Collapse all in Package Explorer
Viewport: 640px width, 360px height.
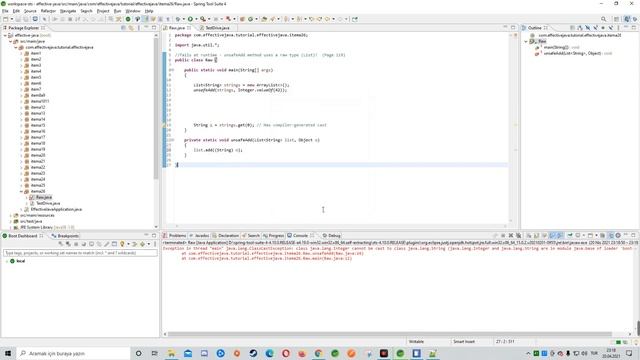pyautogui.click(x=124, y=28)
